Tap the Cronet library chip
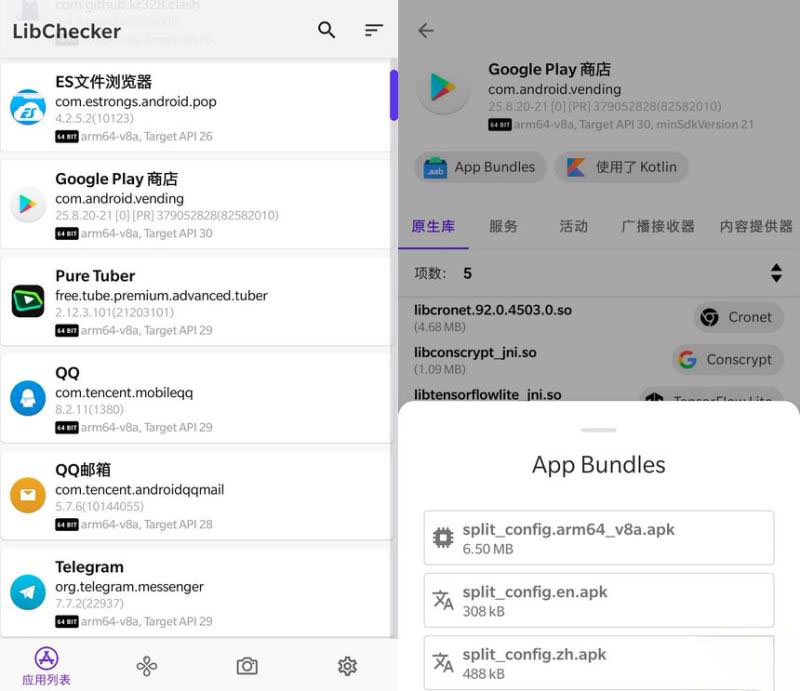The width and height of the screenshot is (800, 691). click(x=739, y=317)
